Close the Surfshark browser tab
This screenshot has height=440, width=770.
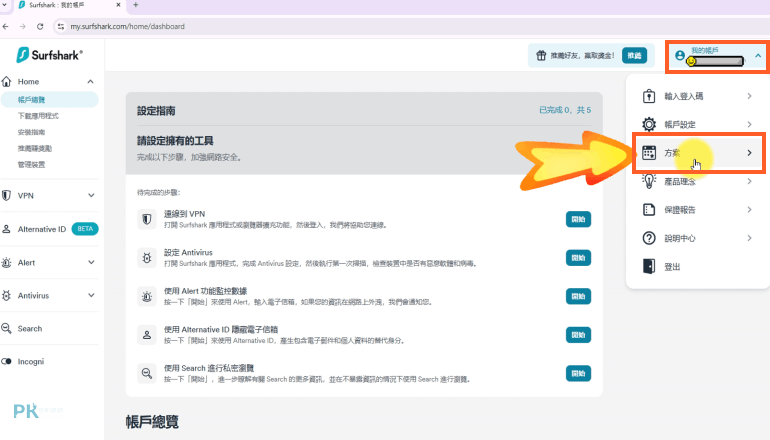[118, 5]
